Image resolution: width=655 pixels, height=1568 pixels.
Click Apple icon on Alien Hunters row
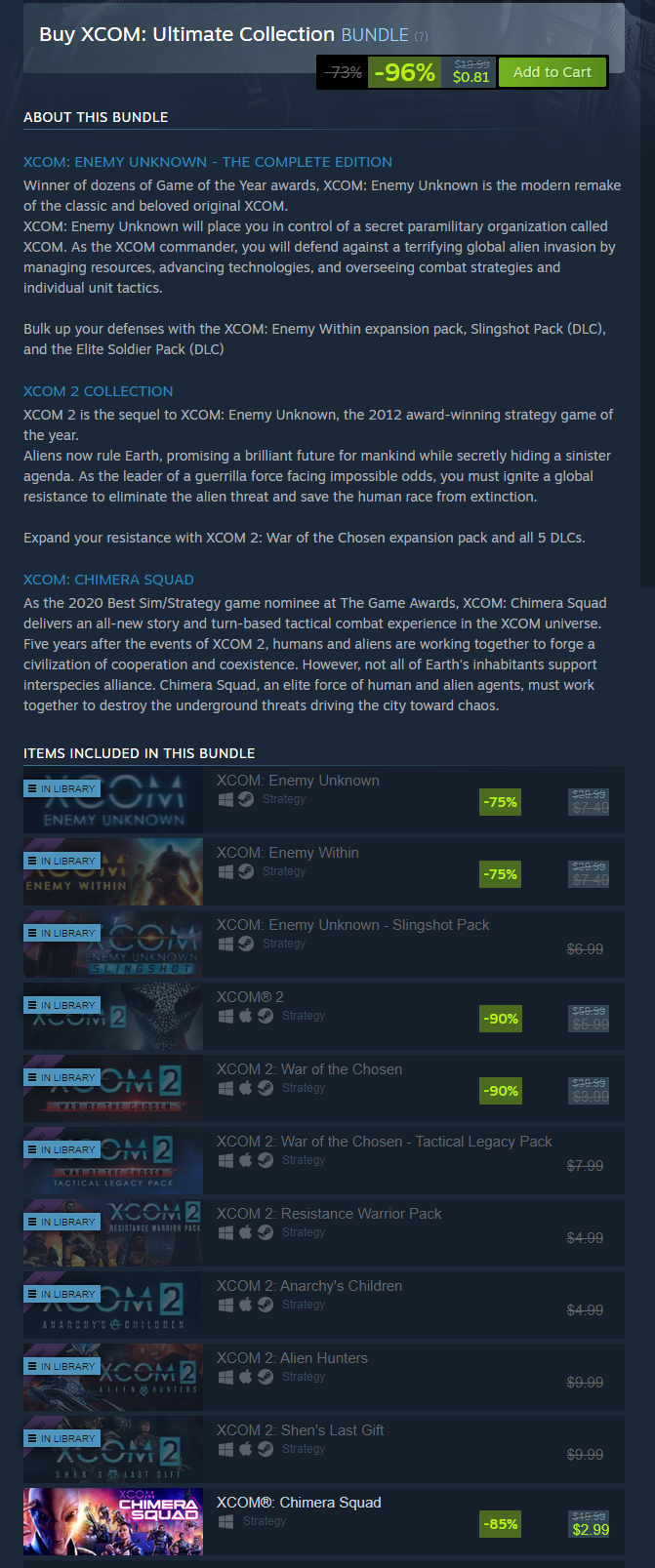246,1377
